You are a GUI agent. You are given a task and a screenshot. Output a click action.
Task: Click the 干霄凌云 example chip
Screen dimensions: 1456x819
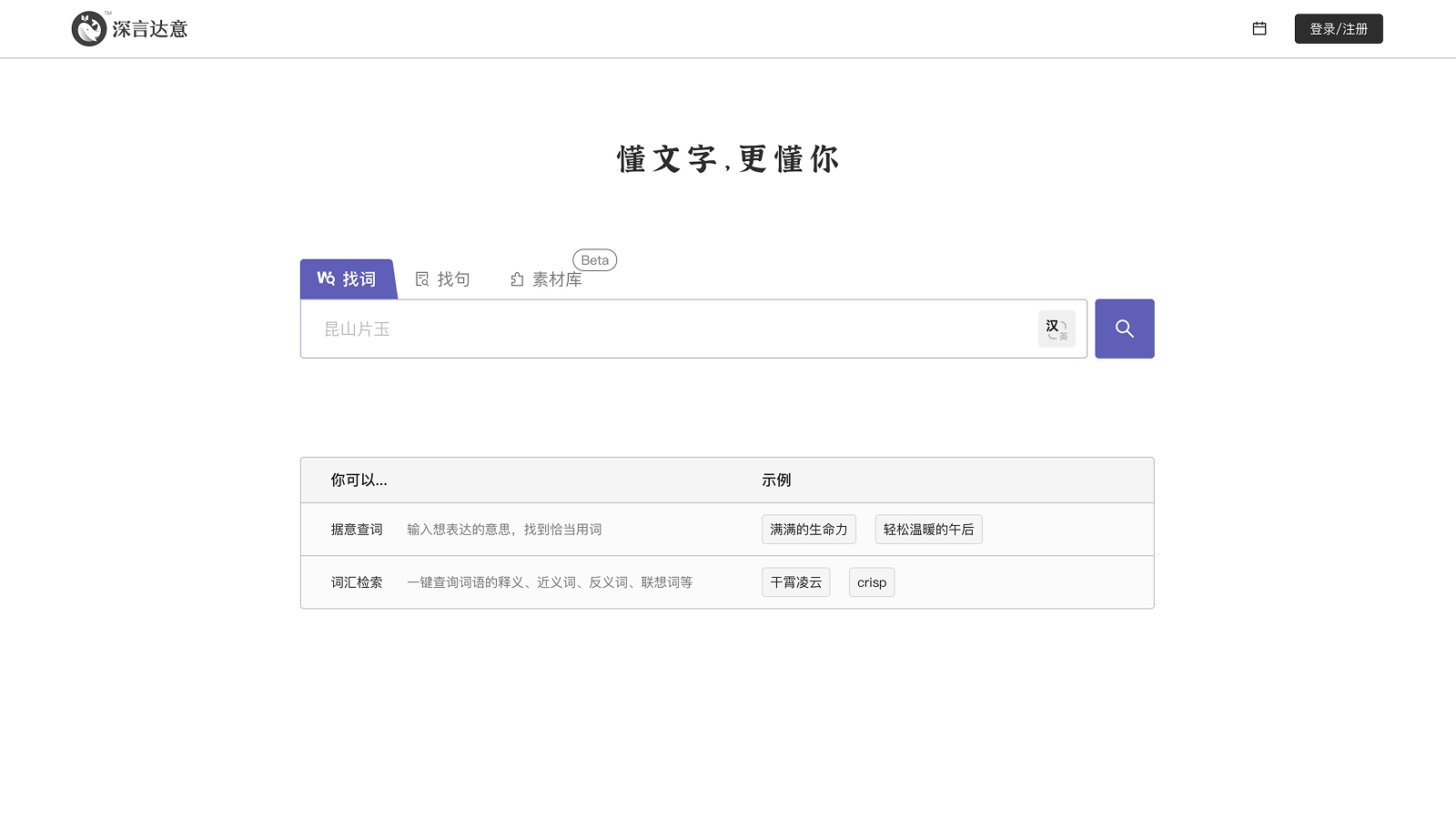(x=795, y=581)
